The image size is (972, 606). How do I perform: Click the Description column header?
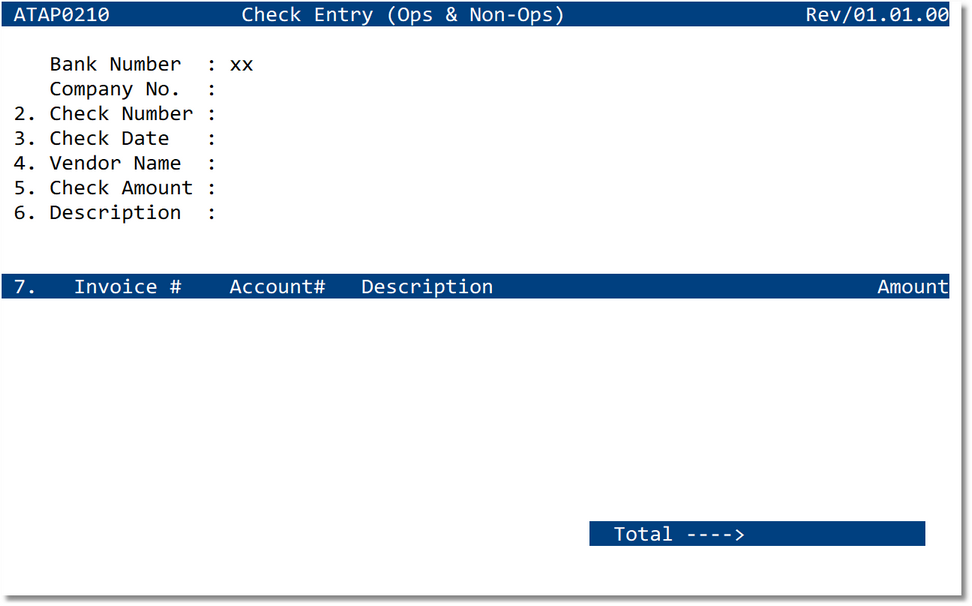427,287
